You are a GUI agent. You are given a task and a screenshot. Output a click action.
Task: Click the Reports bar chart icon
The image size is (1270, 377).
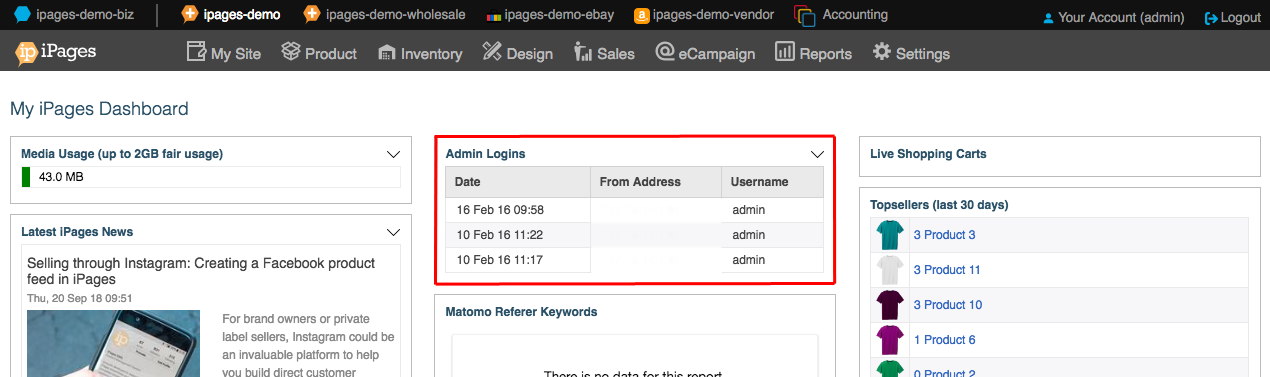[x=785, y=51]
